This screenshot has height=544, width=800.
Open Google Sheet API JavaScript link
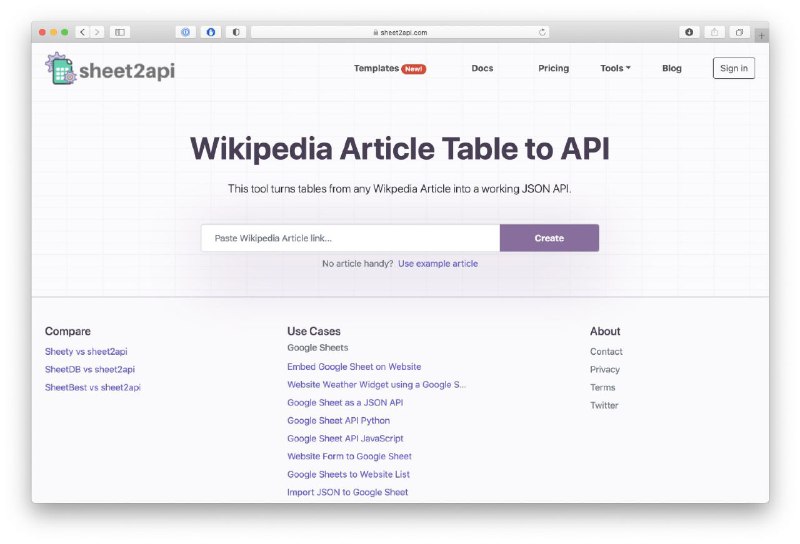pyautogui.click(x=345, y=438)
